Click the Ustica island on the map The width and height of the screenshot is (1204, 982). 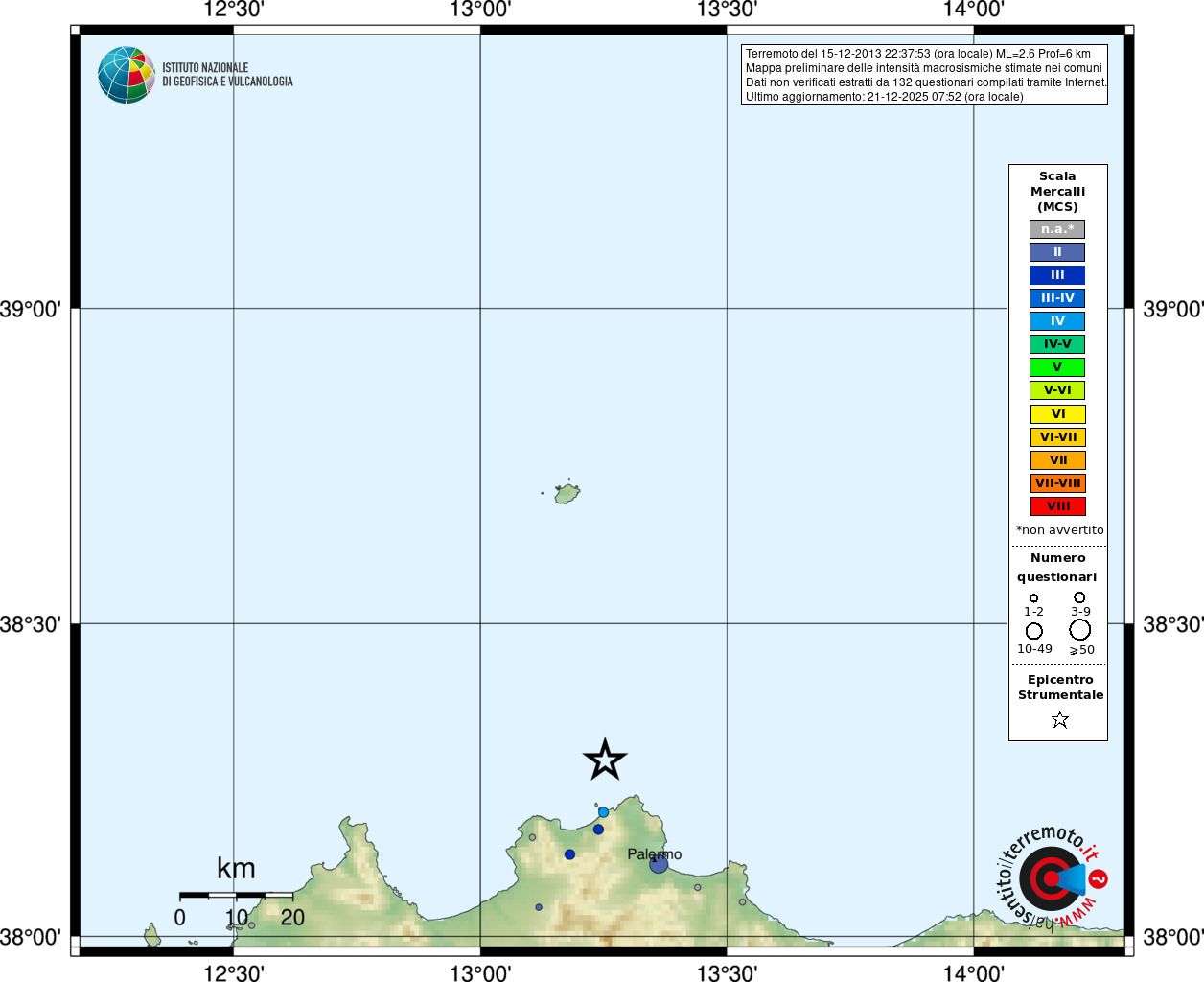click(x=567, y=494)
